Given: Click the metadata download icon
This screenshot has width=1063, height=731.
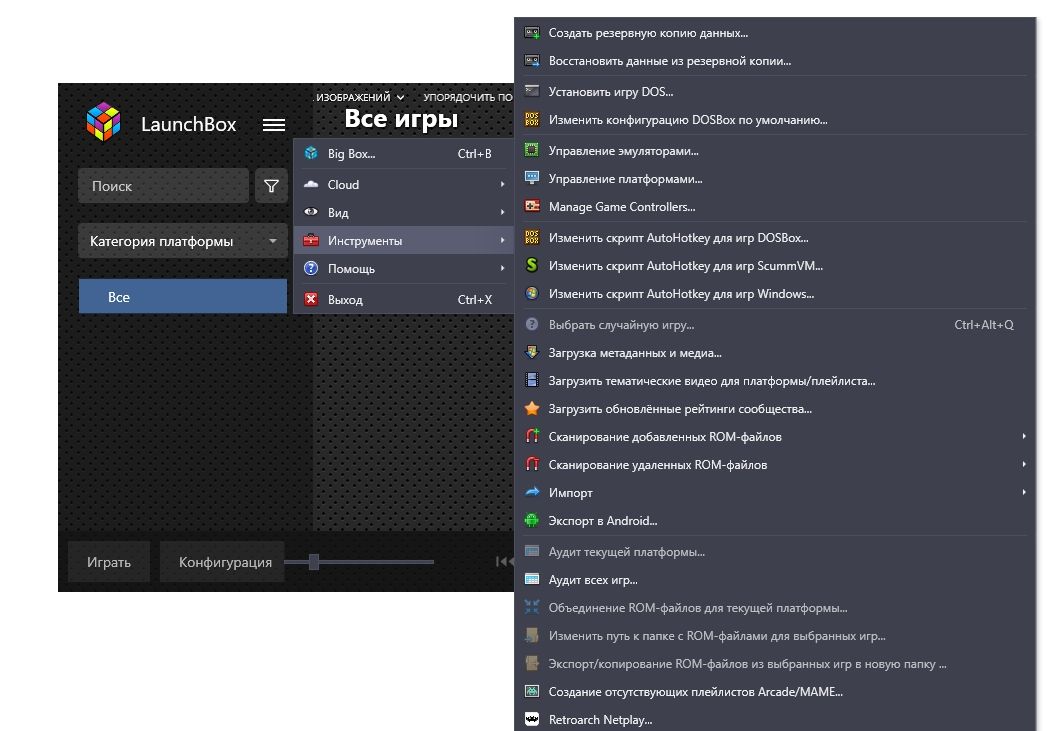Looking at the screenshot, I should [x=532, y=353].
